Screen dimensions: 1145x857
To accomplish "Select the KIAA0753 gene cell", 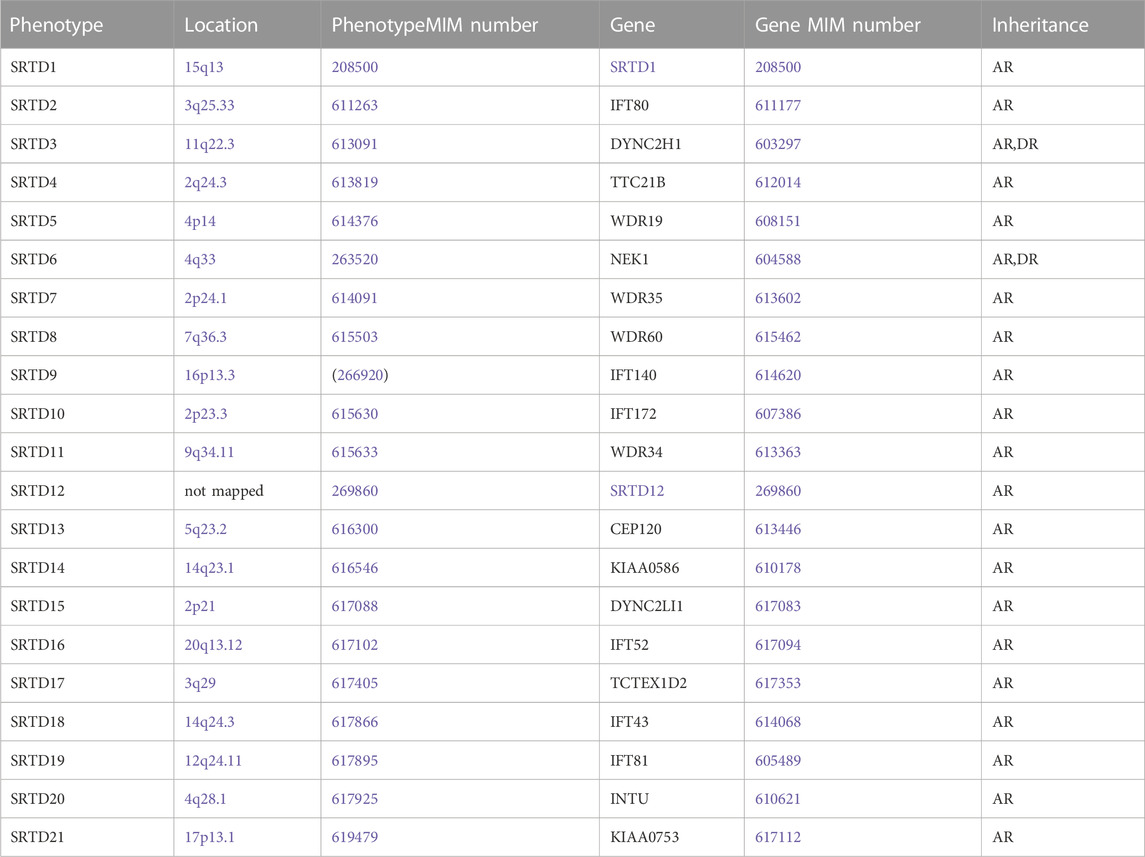I will (672, 837).
